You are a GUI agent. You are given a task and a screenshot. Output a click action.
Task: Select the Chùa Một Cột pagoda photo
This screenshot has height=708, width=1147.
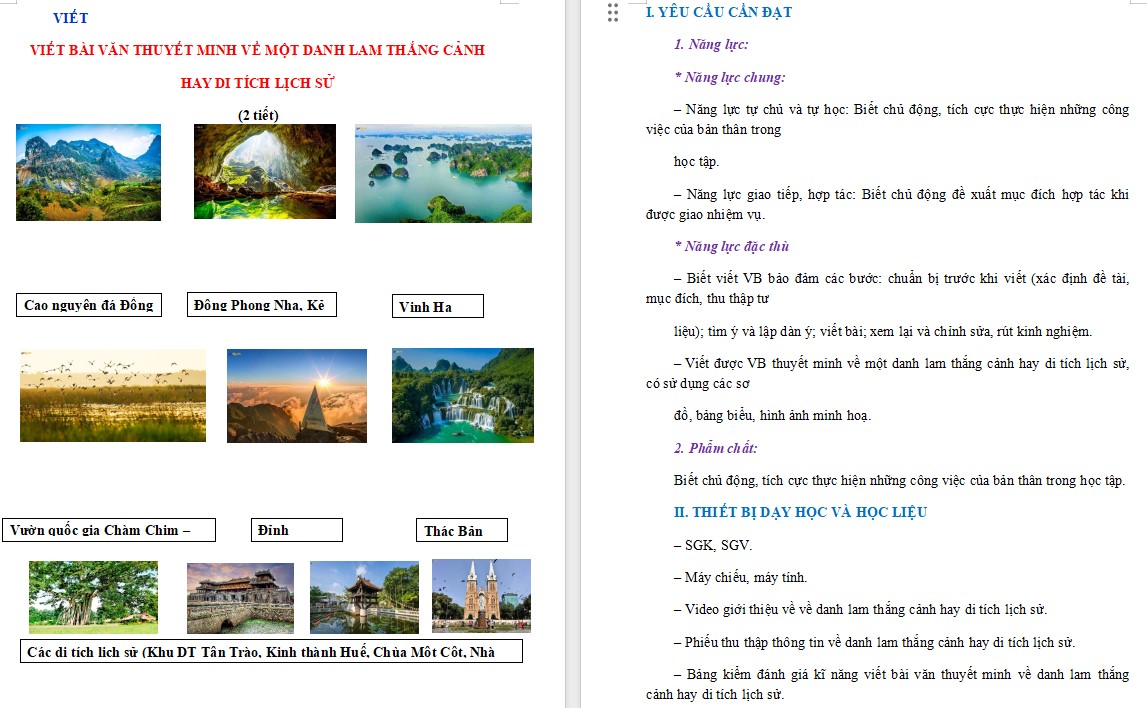tap(364, 597)
